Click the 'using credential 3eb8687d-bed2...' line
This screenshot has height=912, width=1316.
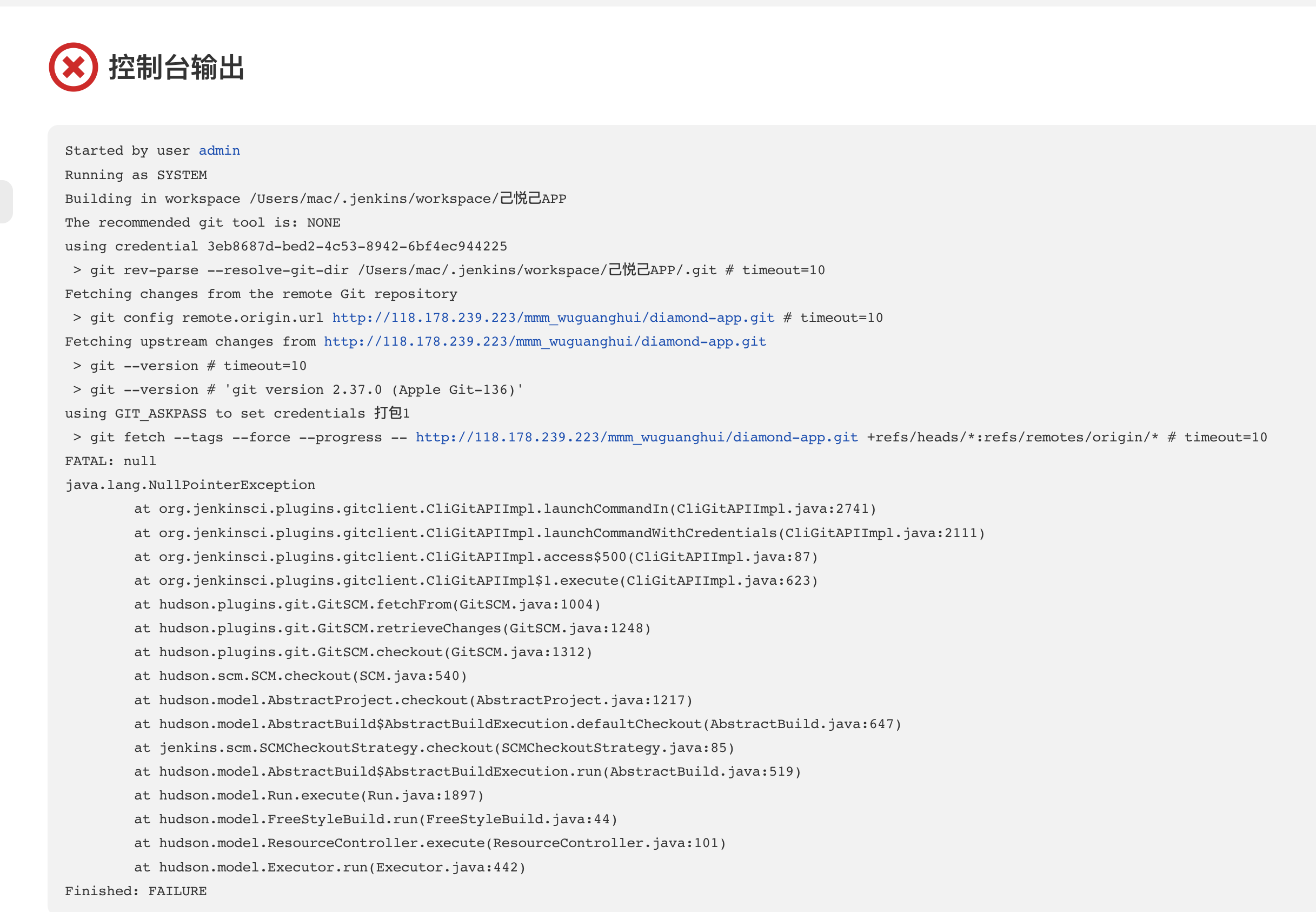[x=286, y=246]
